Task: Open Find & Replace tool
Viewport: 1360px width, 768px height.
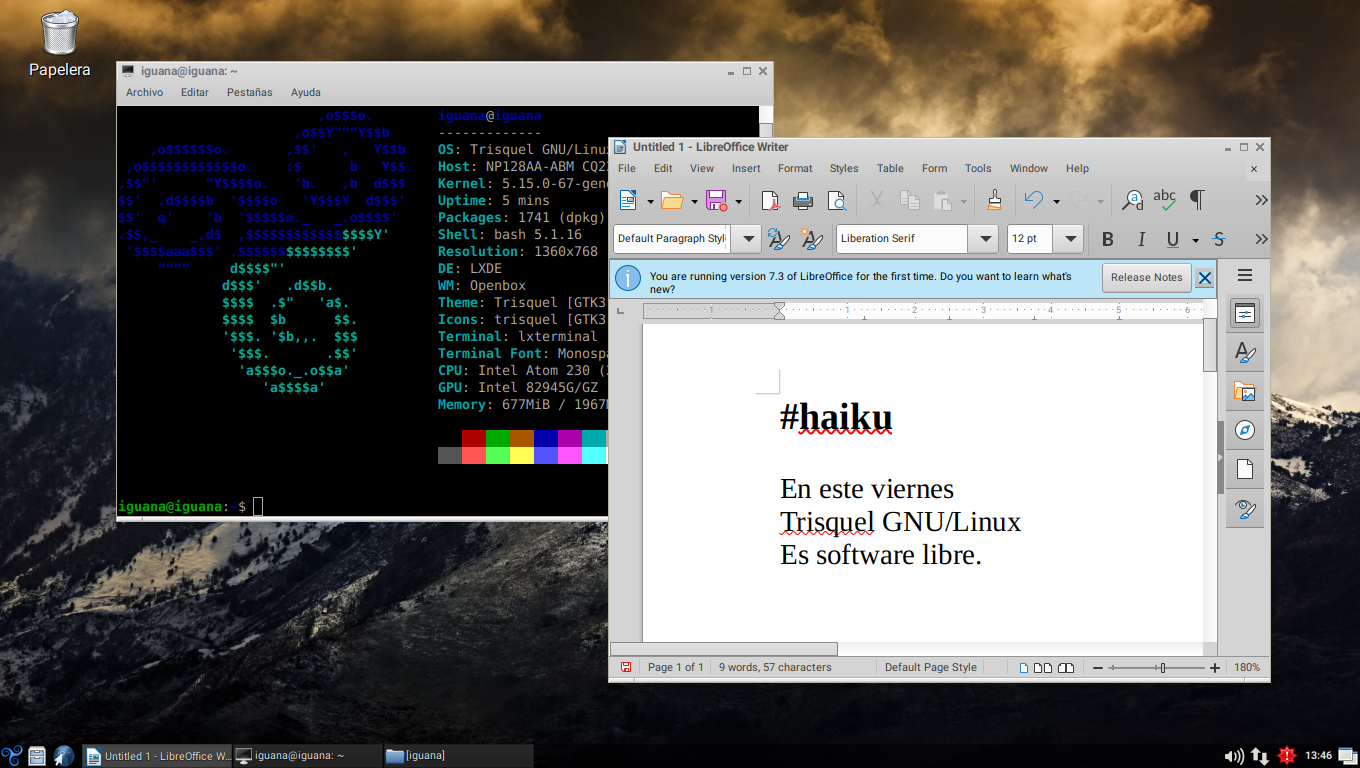Action: (1132, 201)
